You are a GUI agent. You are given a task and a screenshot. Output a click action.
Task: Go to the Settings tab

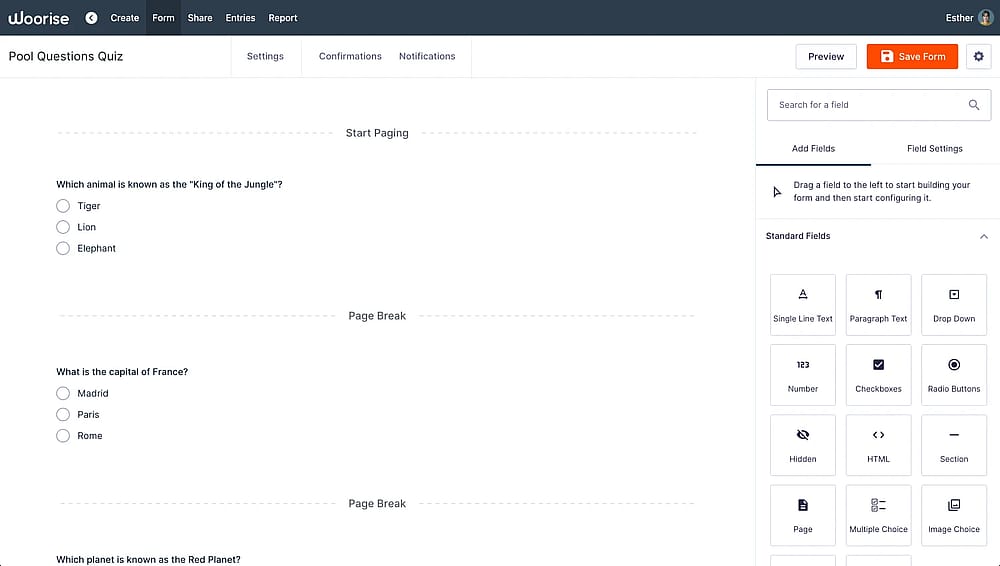coord(265,56)
